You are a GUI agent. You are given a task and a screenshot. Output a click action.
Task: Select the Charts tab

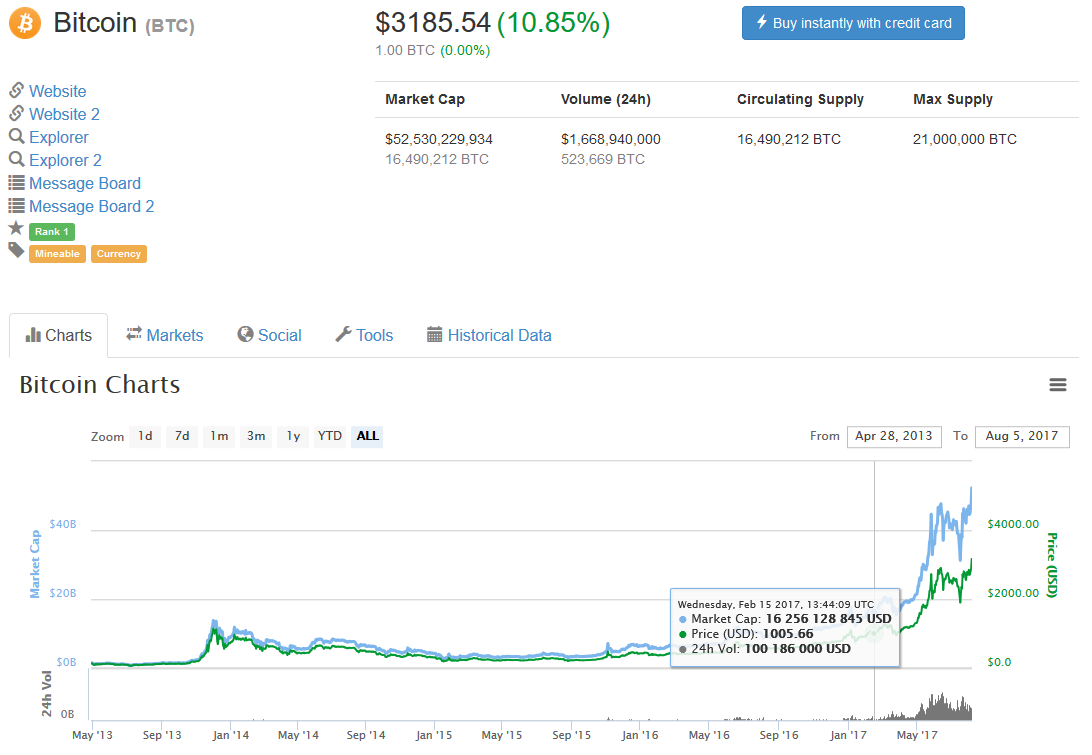click(58, 335)
